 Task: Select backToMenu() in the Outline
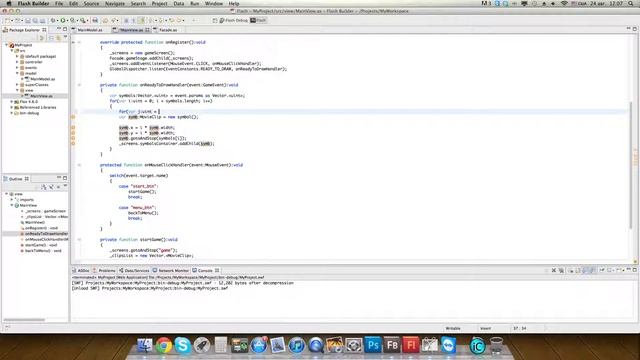click(42, 251)
